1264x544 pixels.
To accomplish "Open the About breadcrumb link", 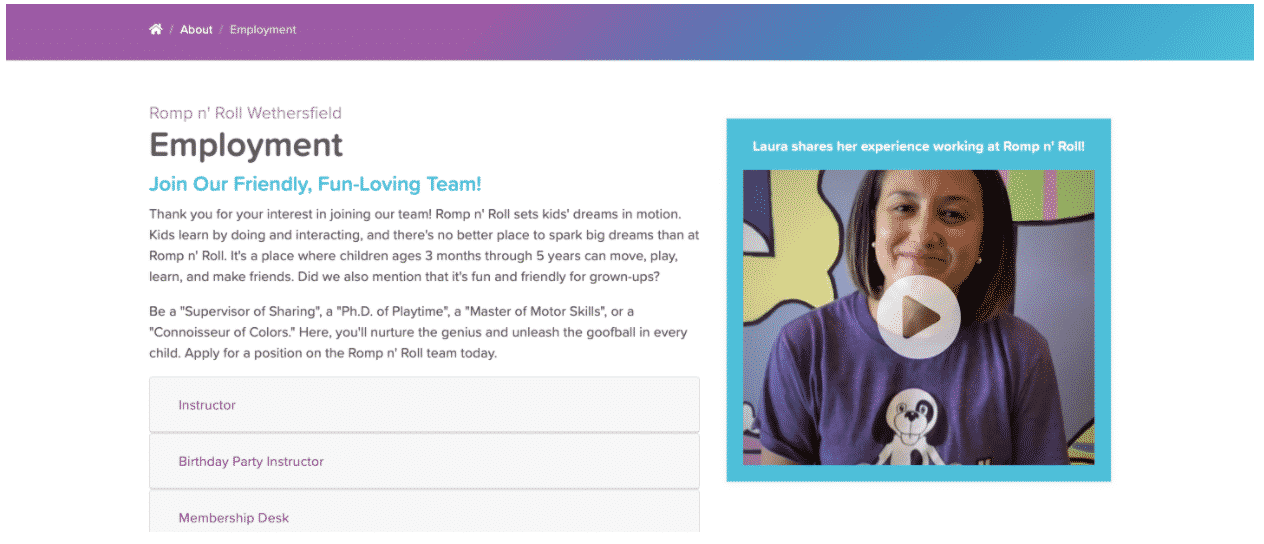I will (196, 30).
